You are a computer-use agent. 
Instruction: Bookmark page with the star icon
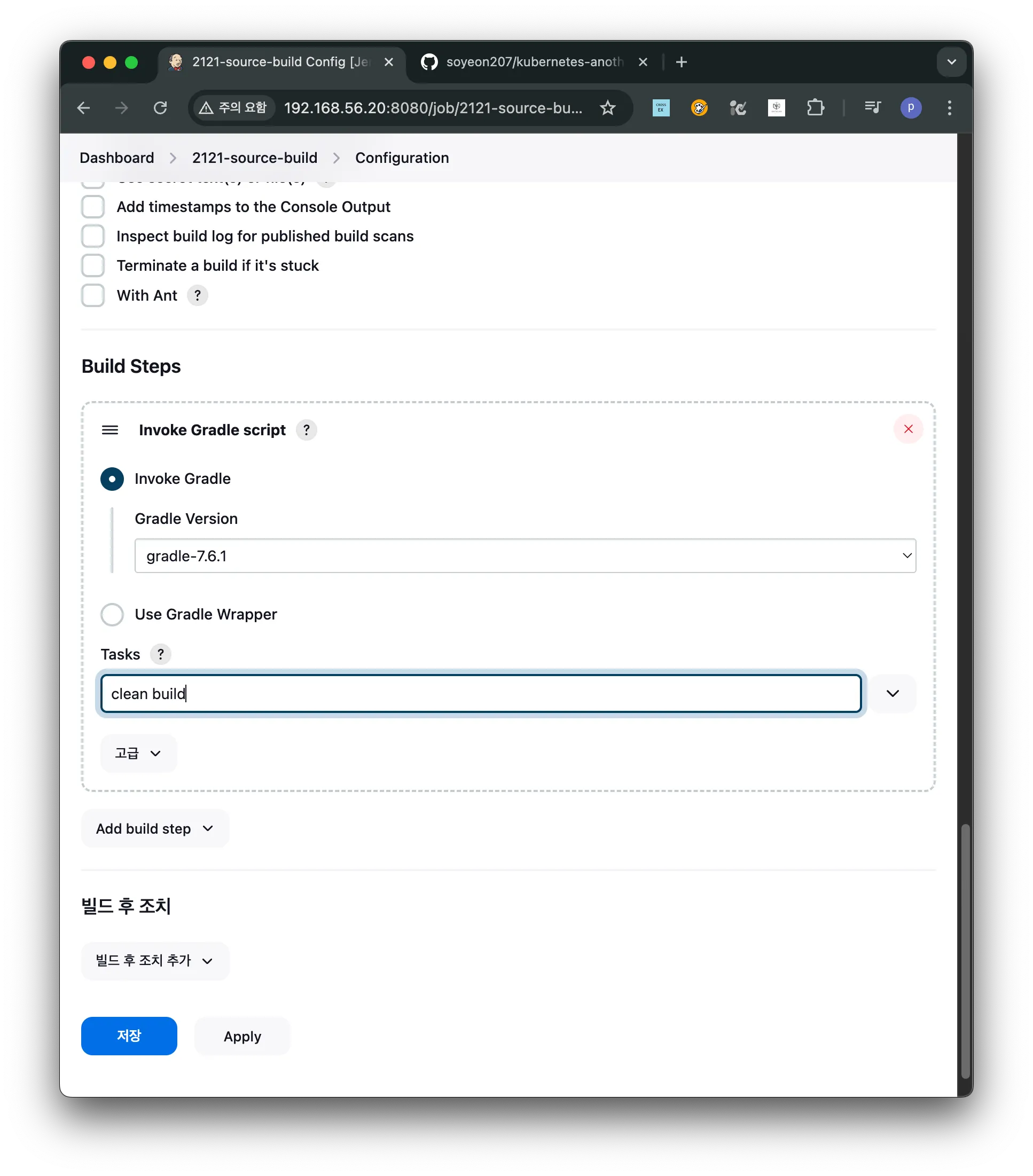[608, 107]
